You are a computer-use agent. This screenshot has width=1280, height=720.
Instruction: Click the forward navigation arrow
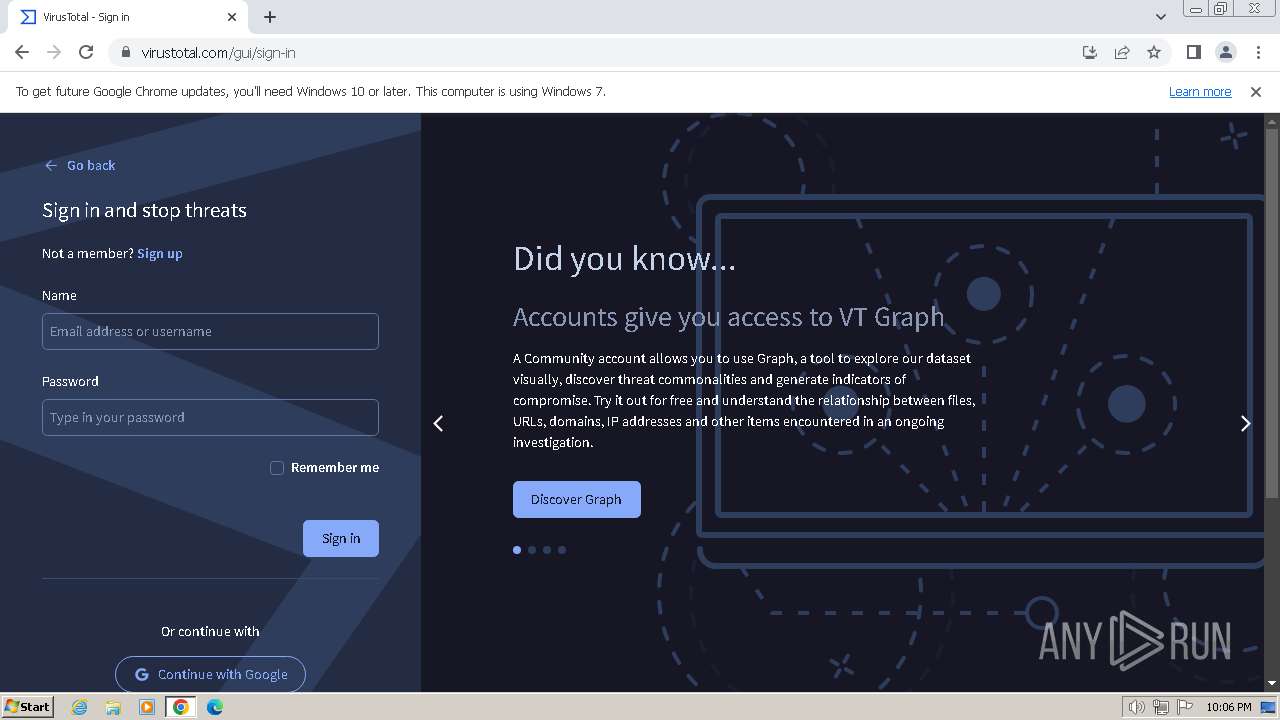click(x=54, y=52)
